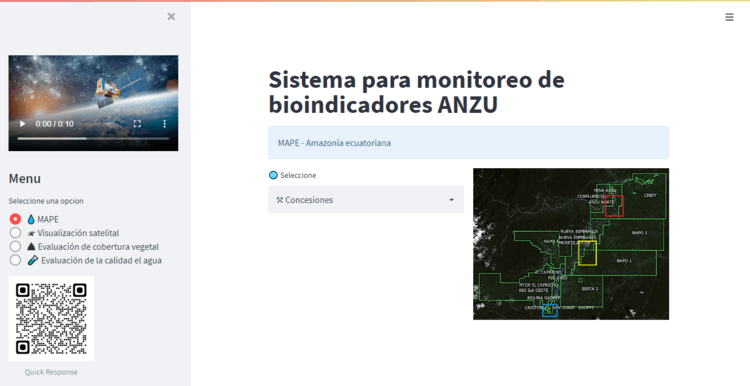
Task: Click the 'NAPO 1' label on the map
Action: (624, 261)
